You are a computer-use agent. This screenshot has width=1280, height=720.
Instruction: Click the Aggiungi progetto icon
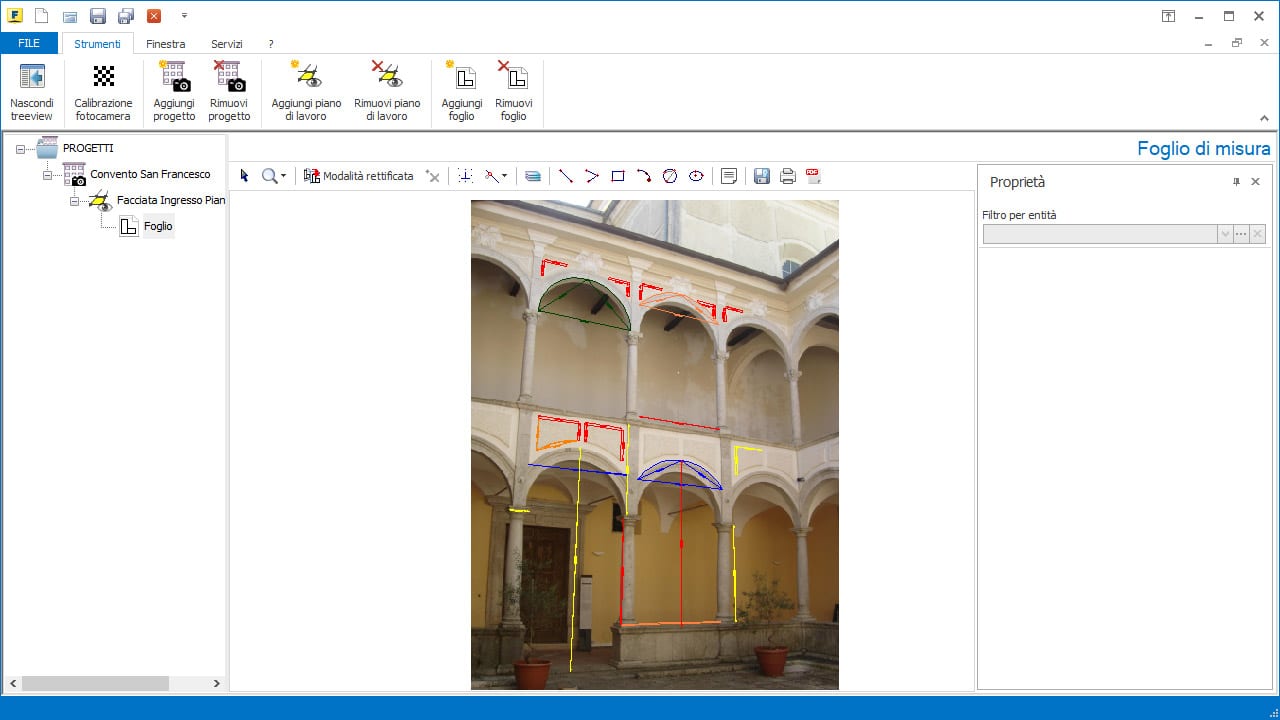point(174,77)
